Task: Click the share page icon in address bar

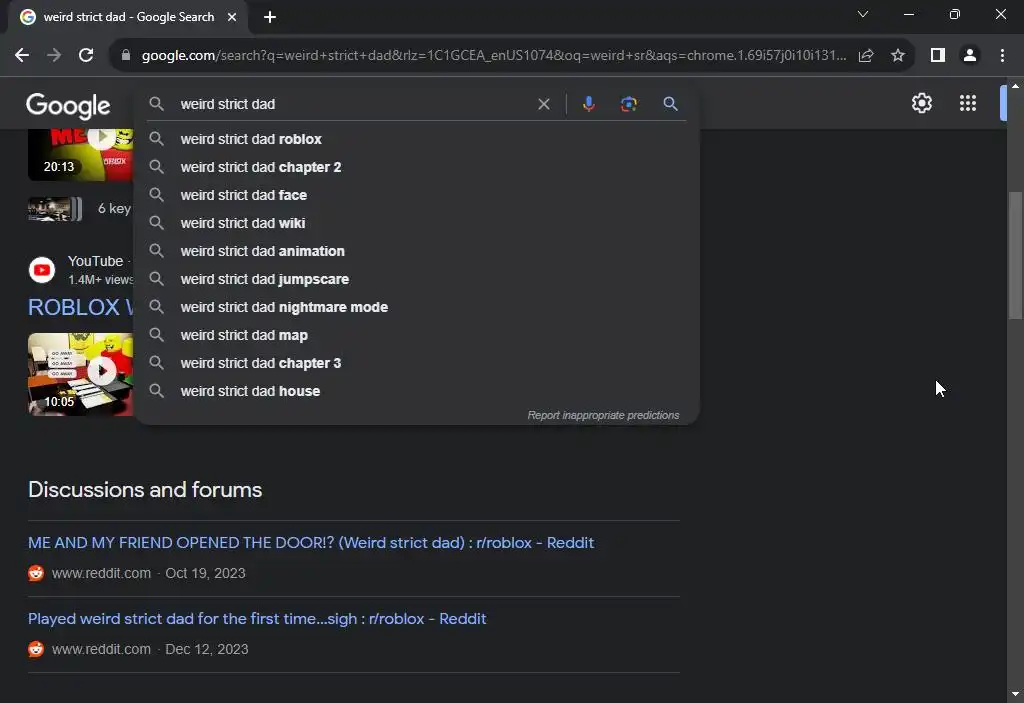Action: 866,56
